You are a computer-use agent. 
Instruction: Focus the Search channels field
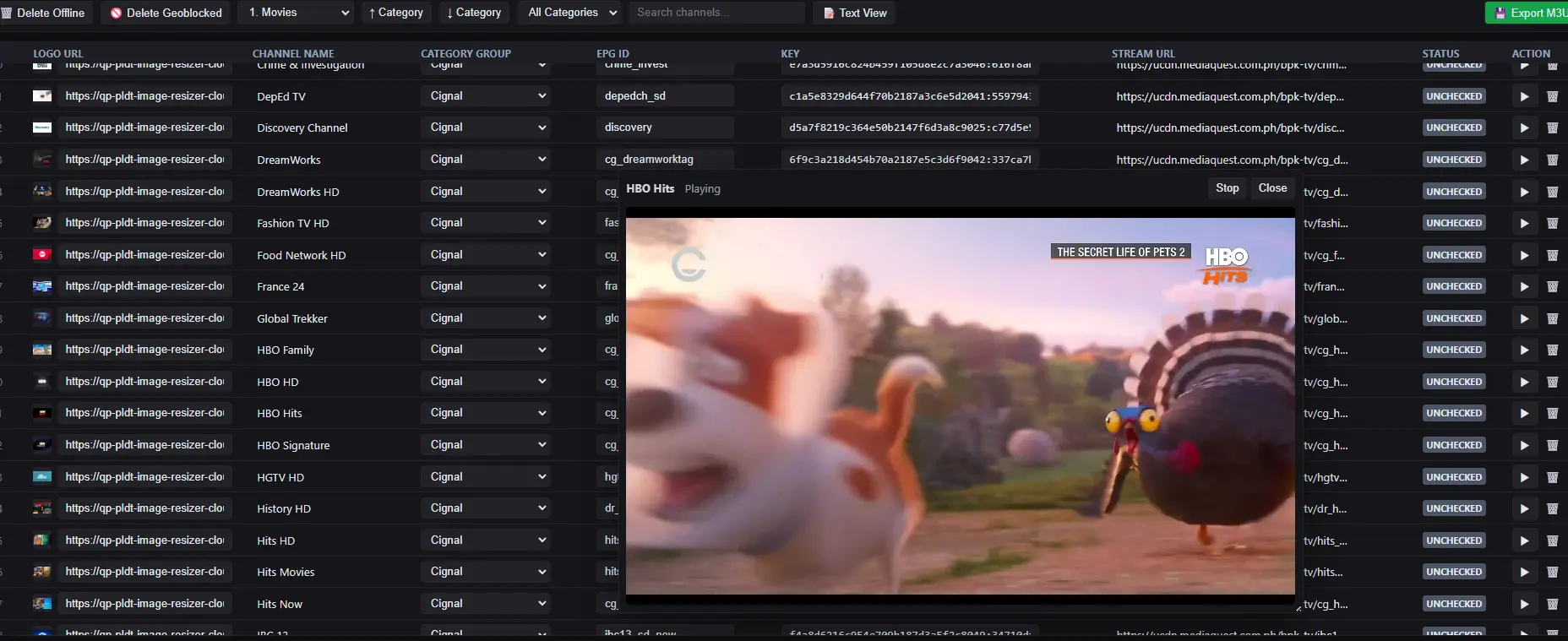tap(716, 13)
